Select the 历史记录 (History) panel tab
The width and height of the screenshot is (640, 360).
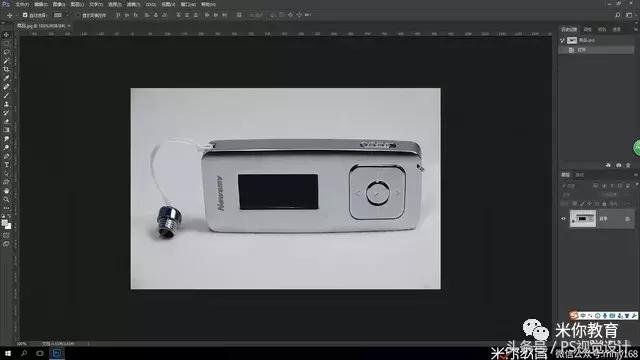(569, 29)
